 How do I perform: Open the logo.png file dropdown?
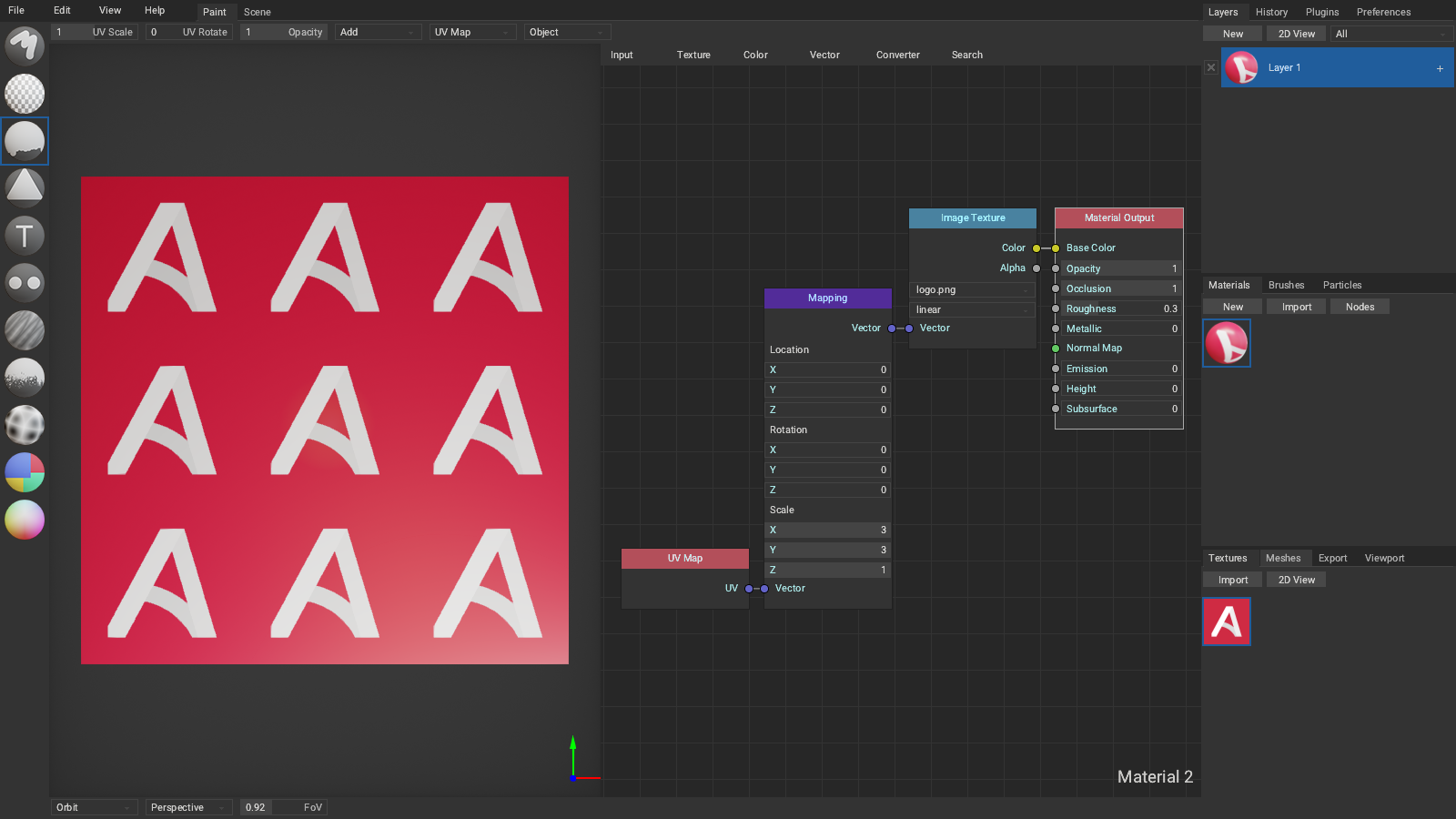point(973,289)
